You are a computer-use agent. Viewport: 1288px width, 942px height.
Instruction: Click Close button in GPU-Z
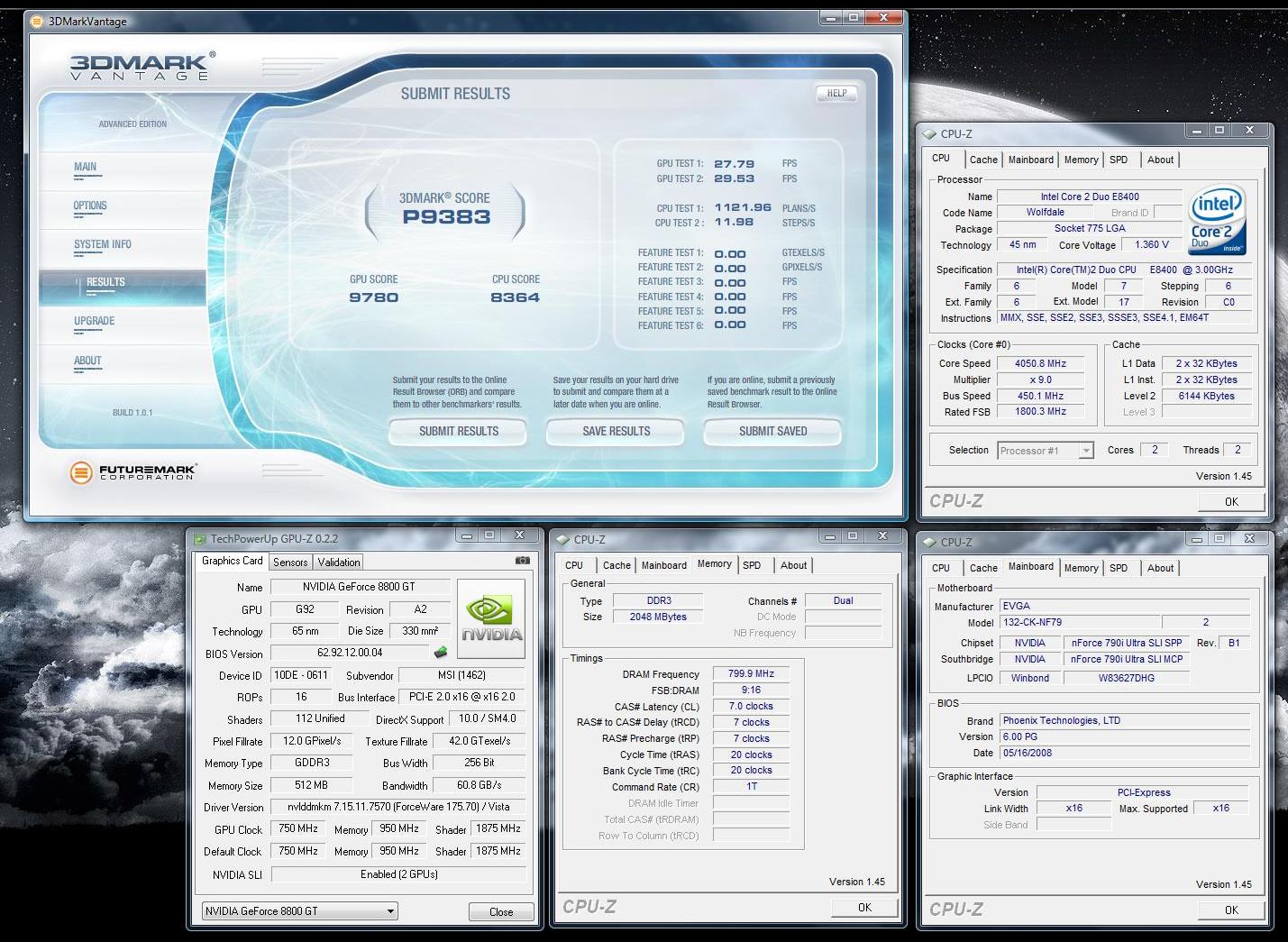click(x=501, y=912)
